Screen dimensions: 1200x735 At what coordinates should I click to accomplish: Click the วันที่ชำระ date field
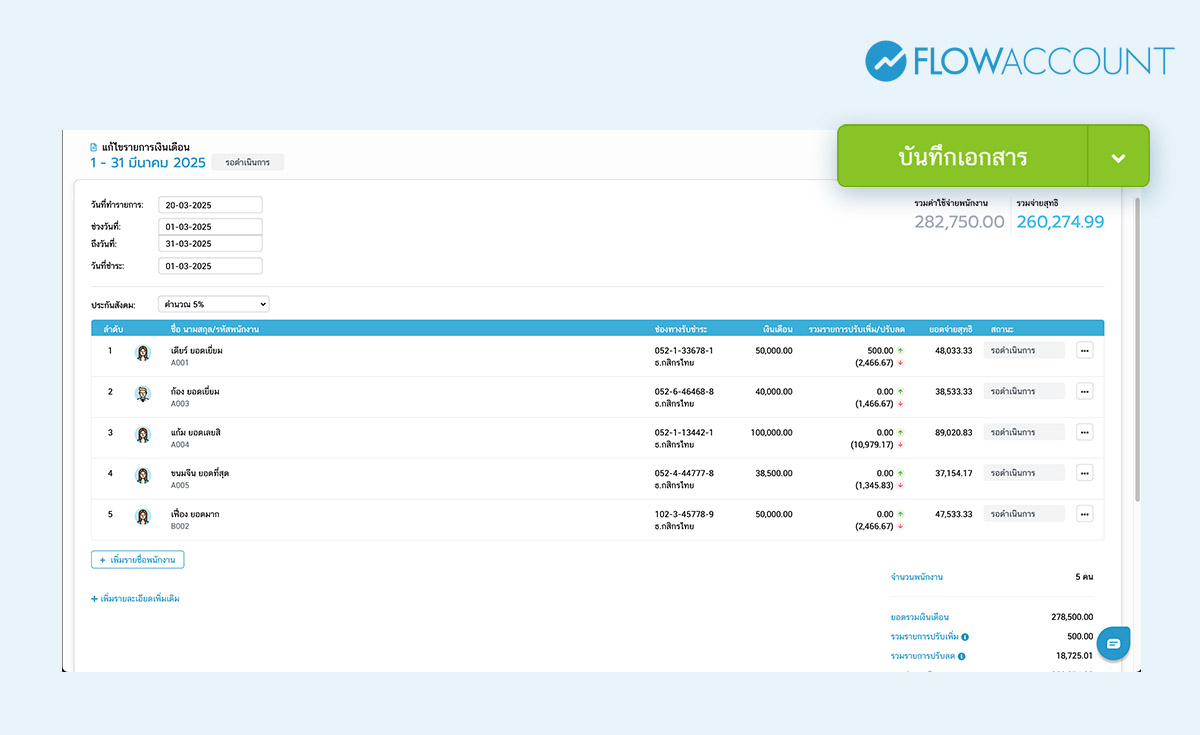click(210, 266)
